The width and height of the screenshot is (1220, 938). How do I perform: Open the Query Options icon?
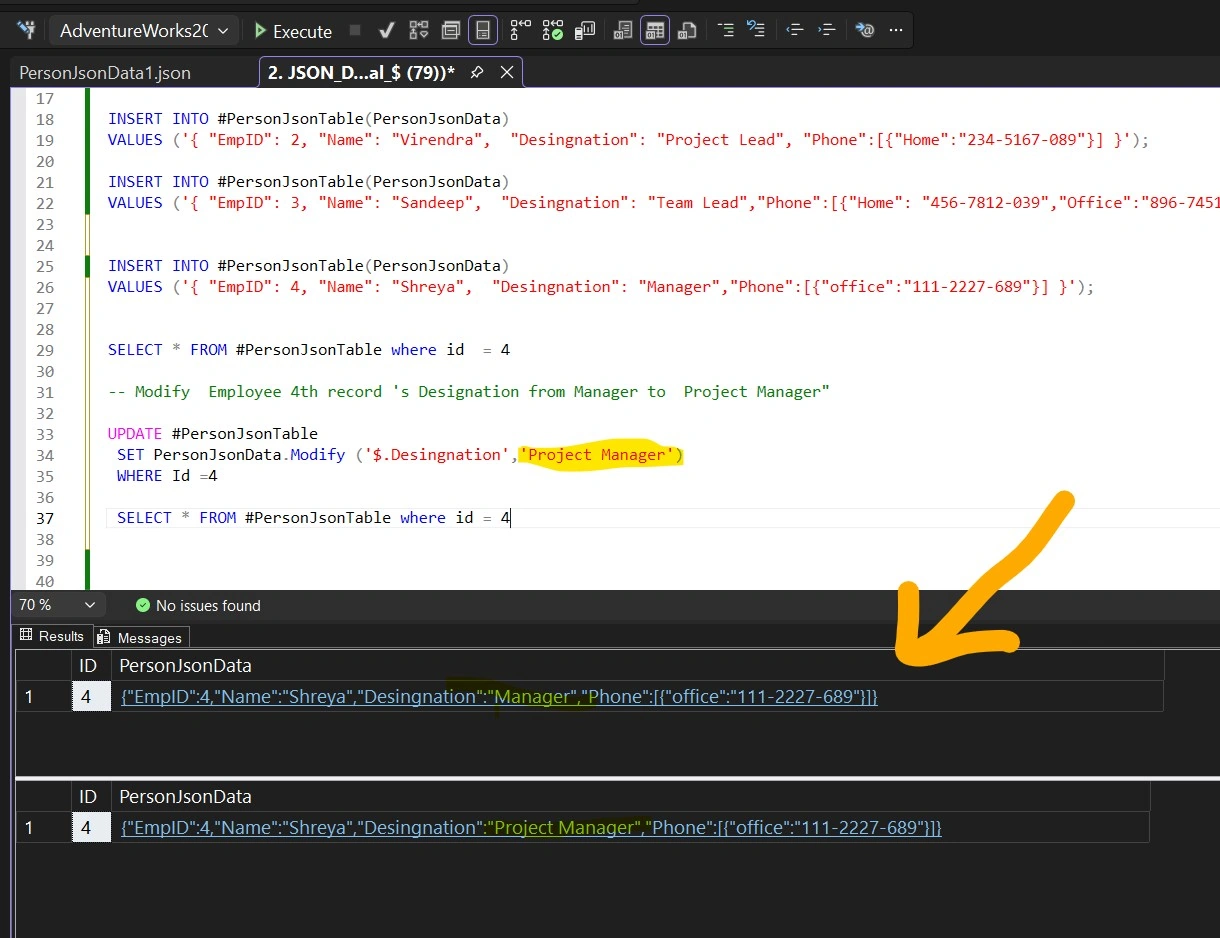point(451,31)
